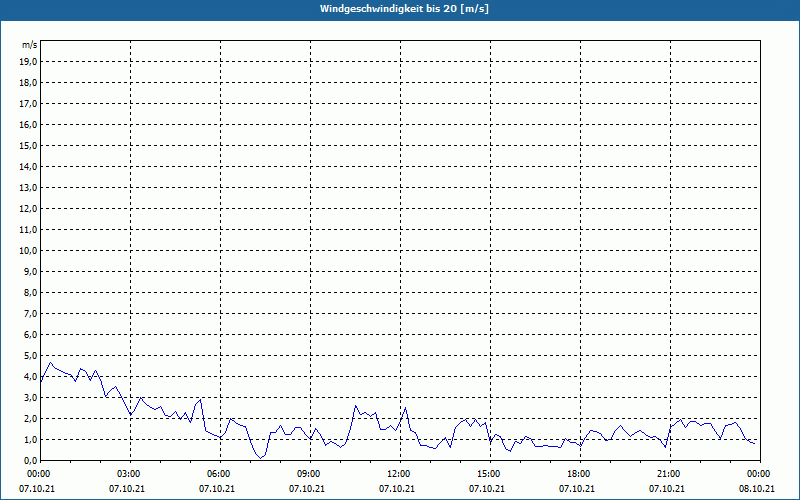Click the 6,0 y-axis label
Image resolution: width=800 pixels, height=500 pixels.
tap(30, 335)
